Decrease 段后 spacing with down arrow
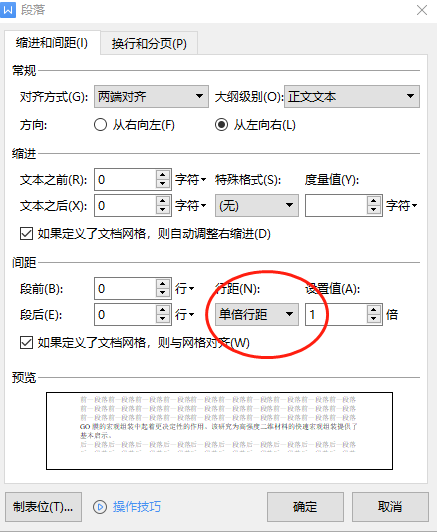 pyautogui.click(x=163, y=319)
